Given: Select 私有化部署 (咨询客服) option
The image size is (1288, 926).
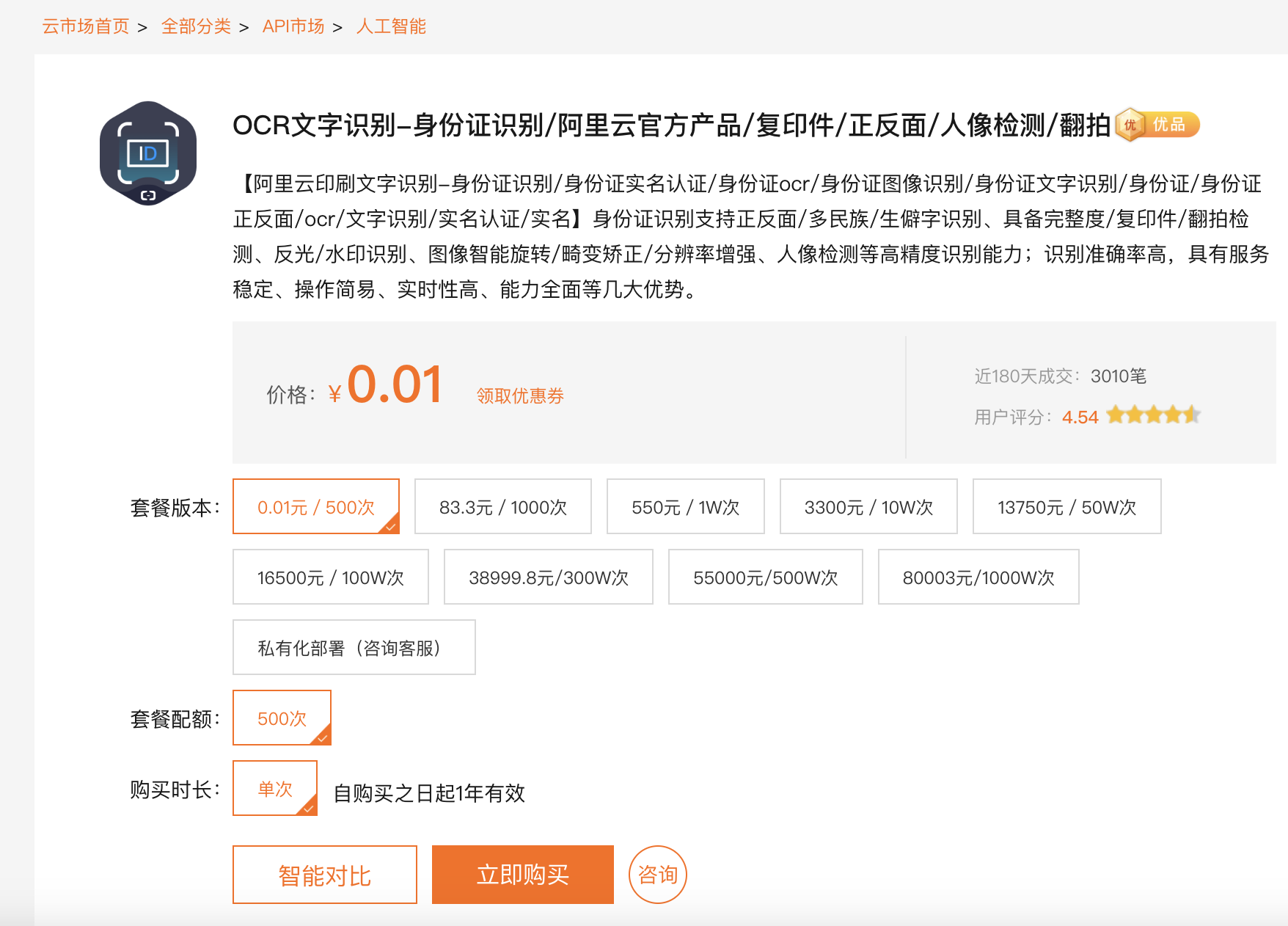Looking at the screenshot, I should pyautogui.click(x=354, y=647).
